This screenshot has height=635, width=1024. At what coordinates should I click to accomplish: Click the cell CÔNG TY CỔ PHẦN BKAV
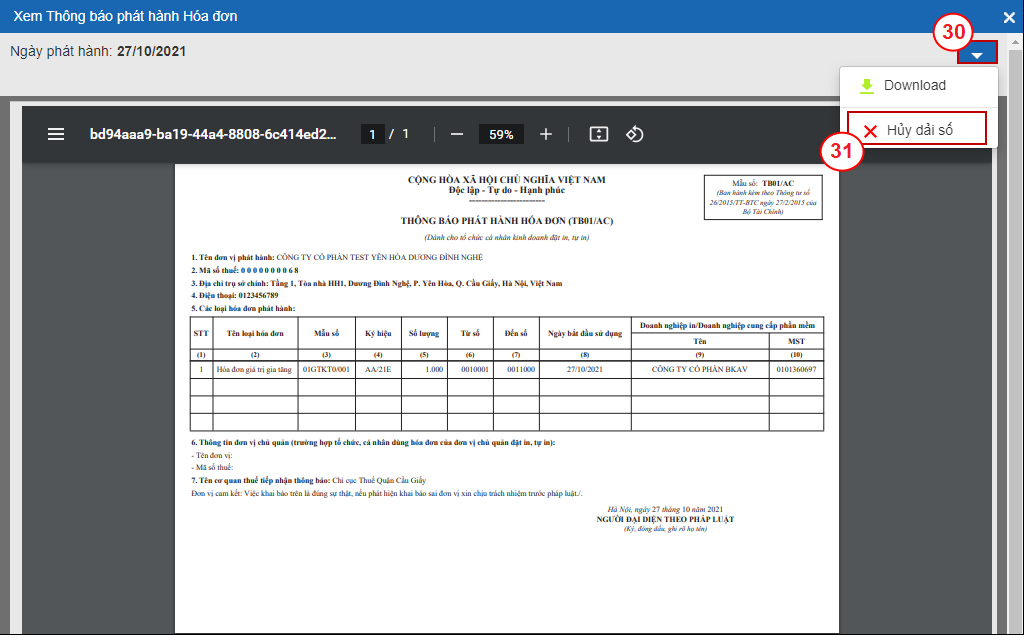point(699,370)
